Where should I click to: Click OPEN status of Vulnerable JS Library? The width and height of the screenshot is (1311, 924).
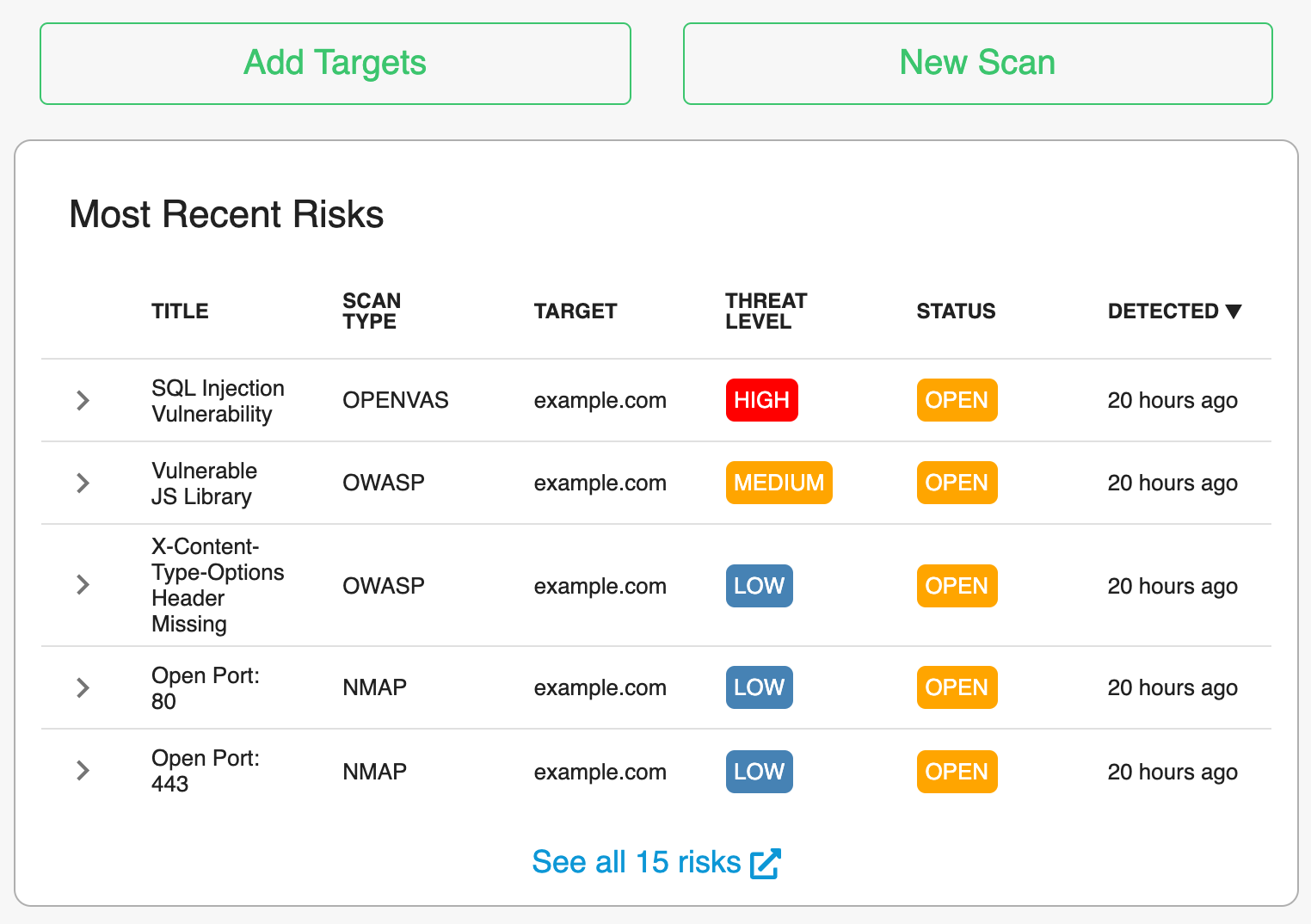click(957, 483)
